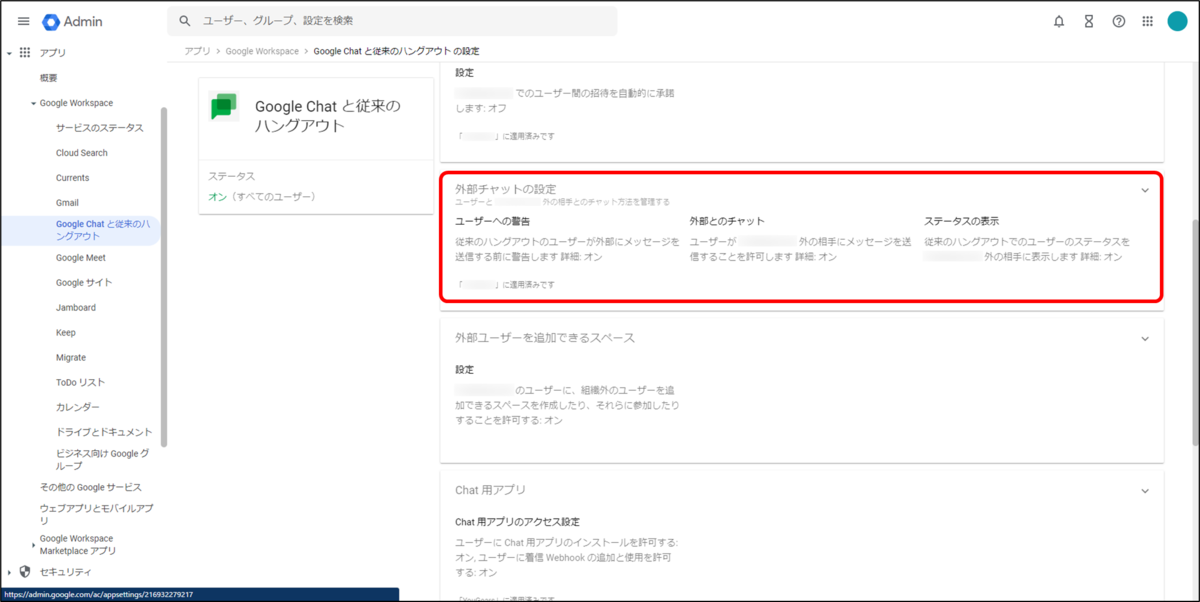Open サービスのステータス in sidebar
The image size is (1200, 602).
100,128
